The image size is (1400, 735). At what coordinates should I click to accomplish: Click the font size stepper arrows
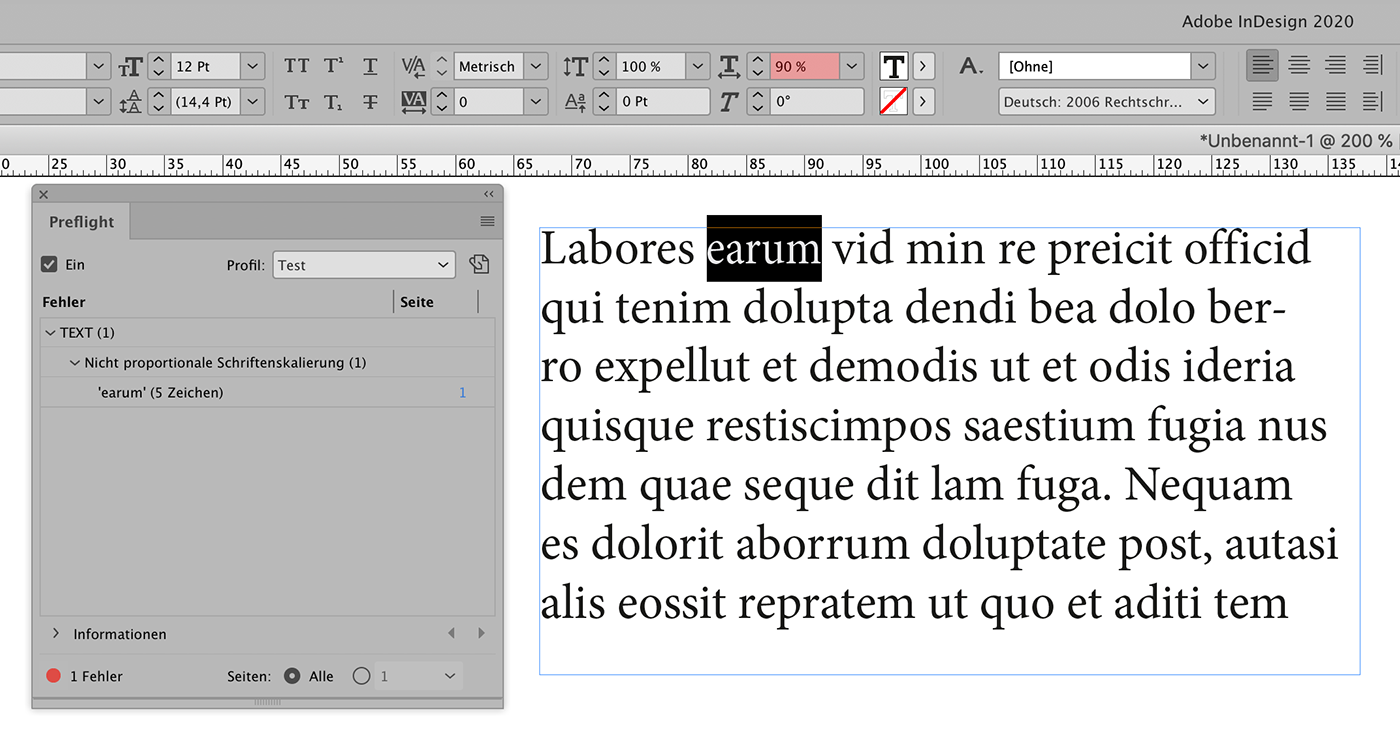pos(158,67)
